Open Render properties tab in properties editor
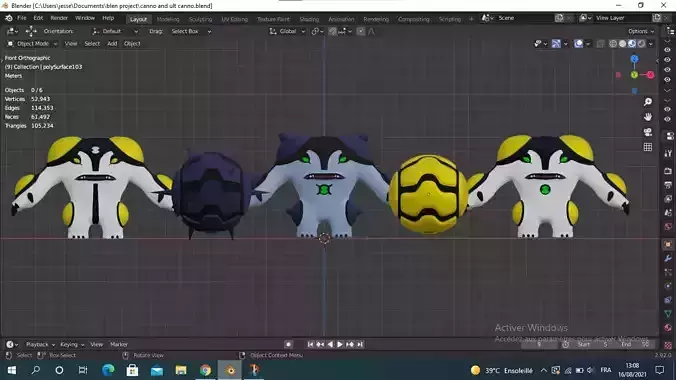The width and height of the screenshot is (676, 380). tap(668, 171)
